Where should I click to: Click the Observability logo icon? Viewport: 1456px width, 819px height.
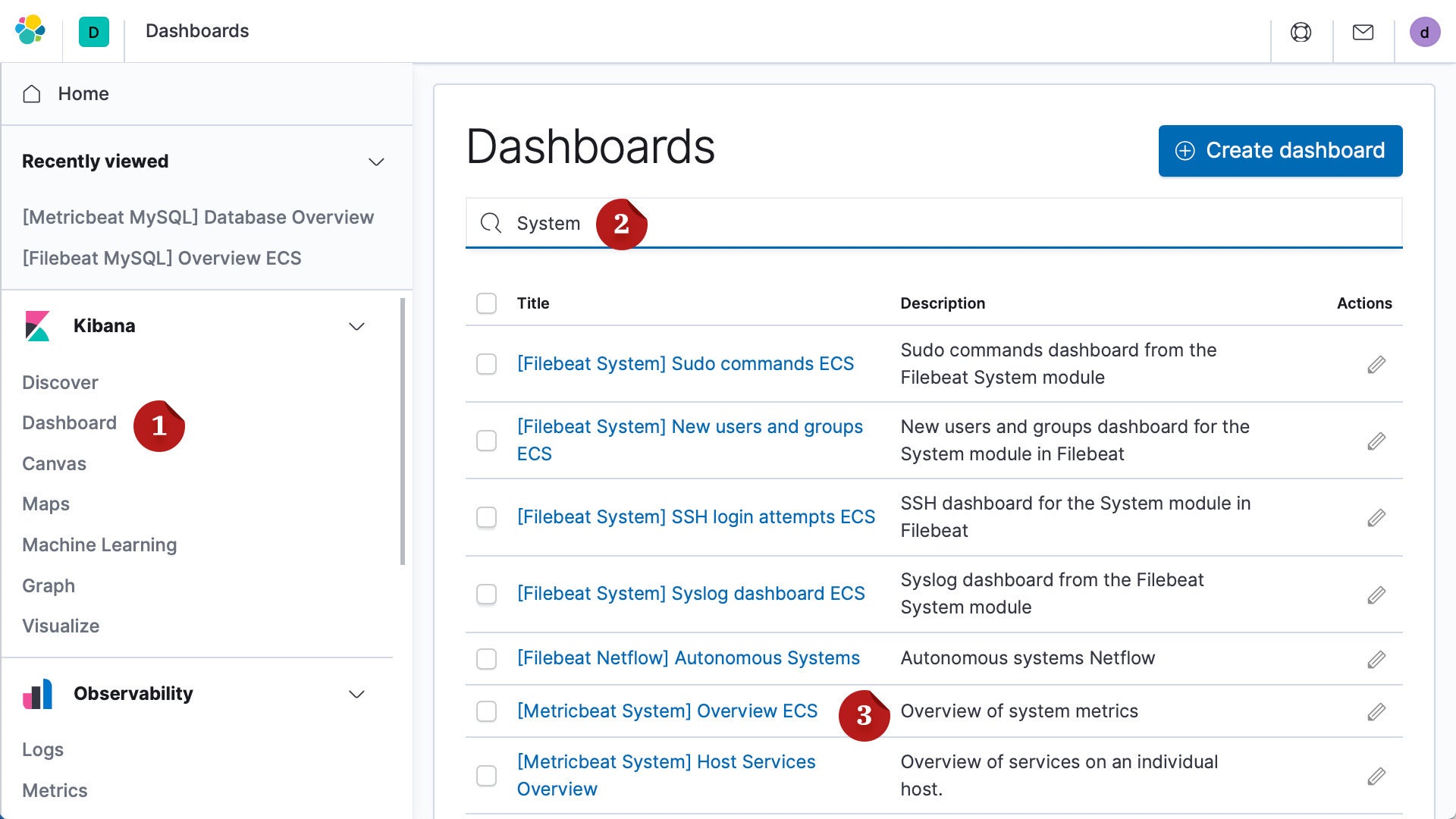[37, 694]
